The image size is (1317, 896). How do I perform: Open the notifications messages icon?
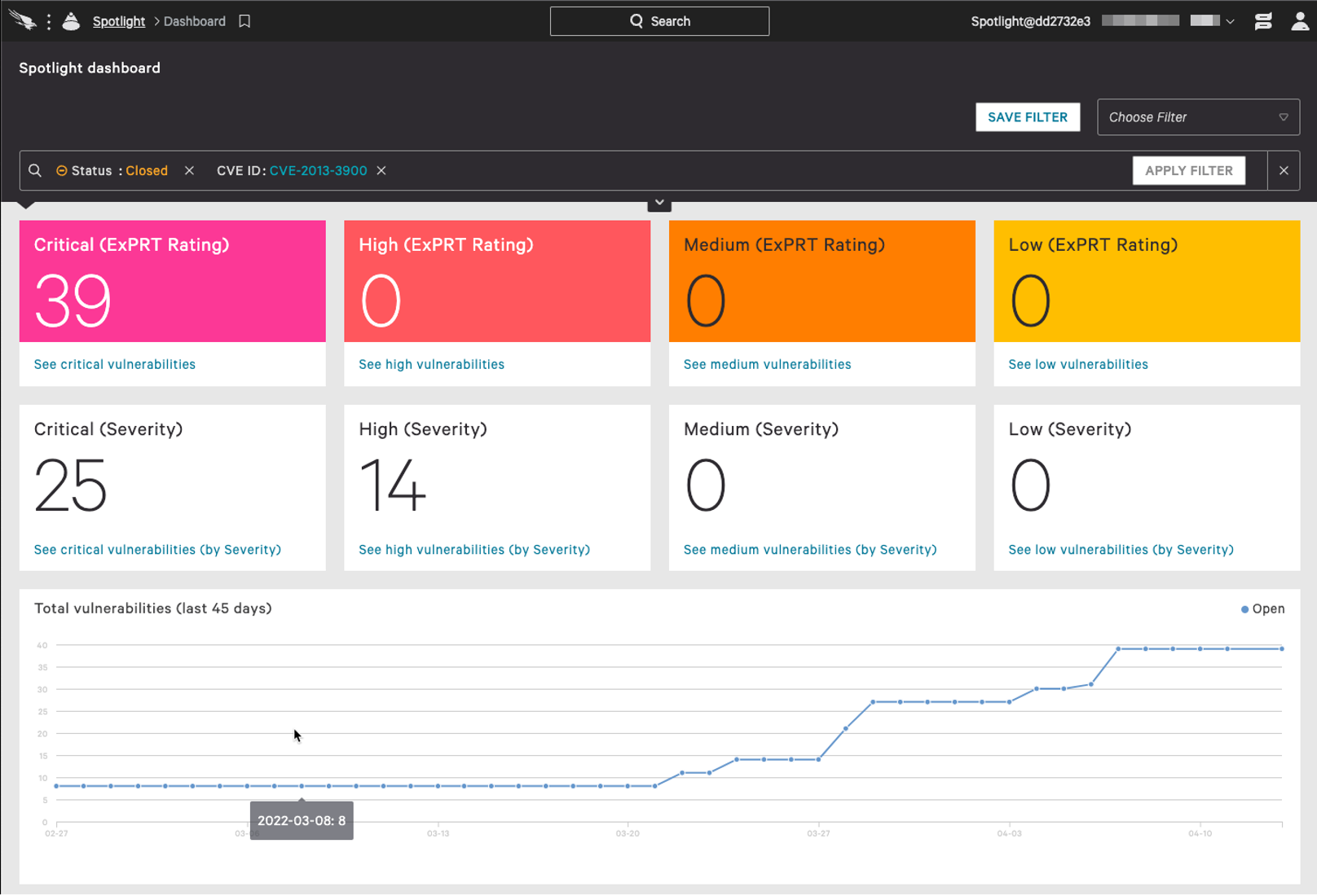pyautogui.click(x=1263, y=21)
